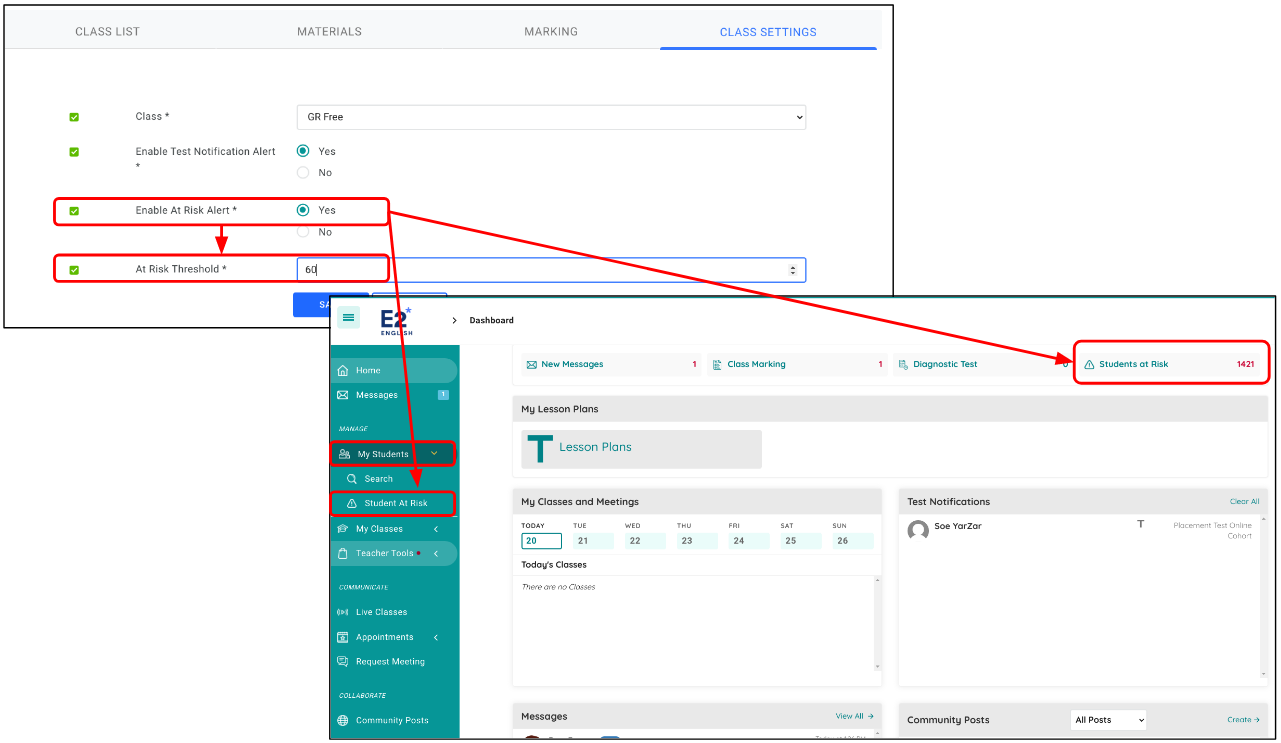The width and height of the screenshot is (1281, 743).
Task: Switch to the MATERIALS tab
Action: pyautogui.click(x=329, y=31)
